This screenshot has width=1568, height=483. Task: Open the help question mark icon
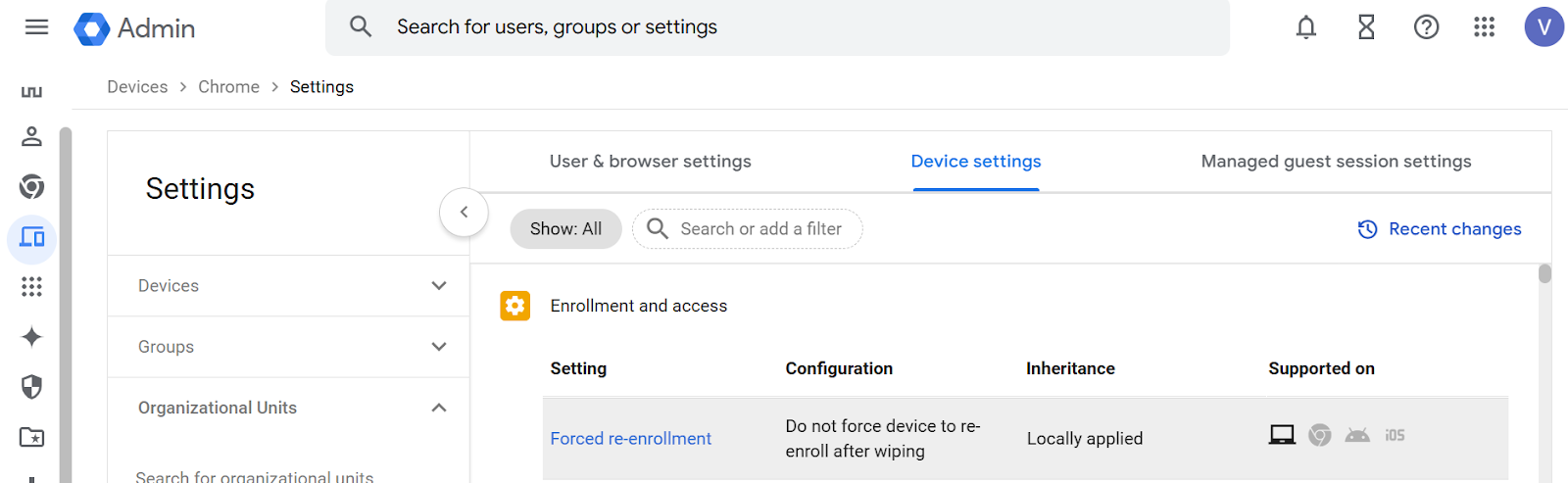1426,27
